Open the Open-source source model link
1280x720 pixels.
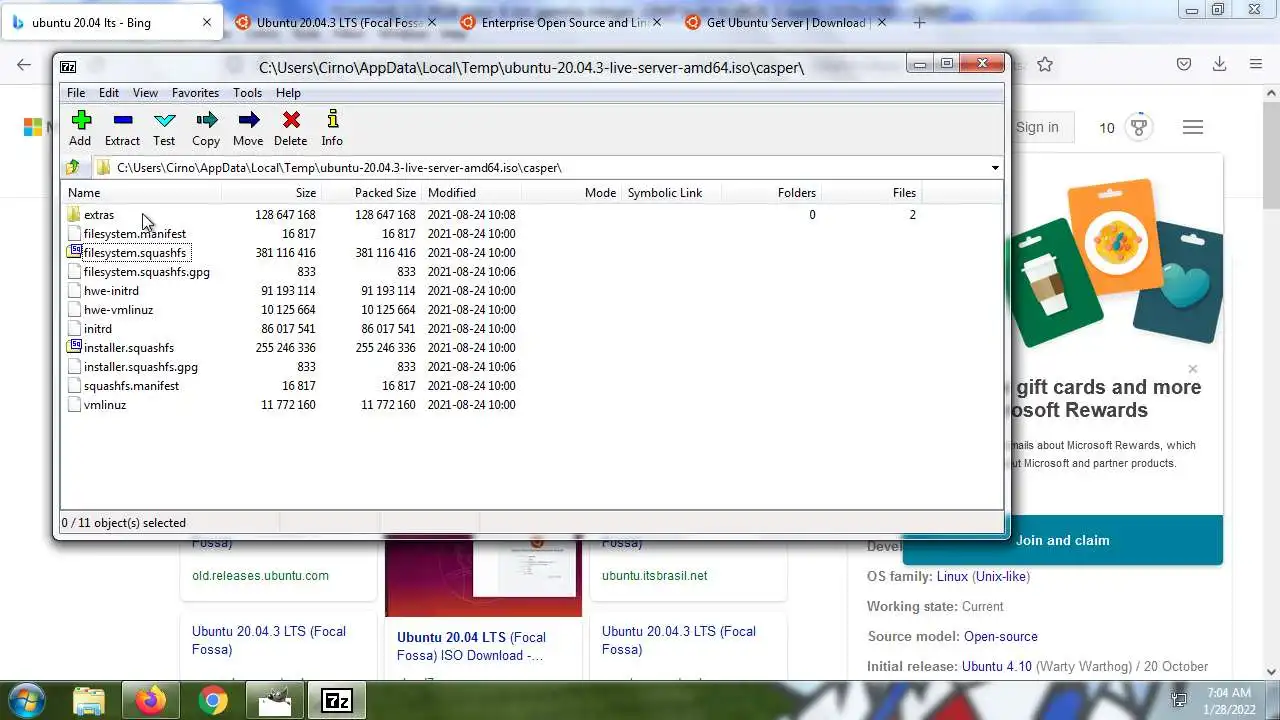tap(1001, 636)
